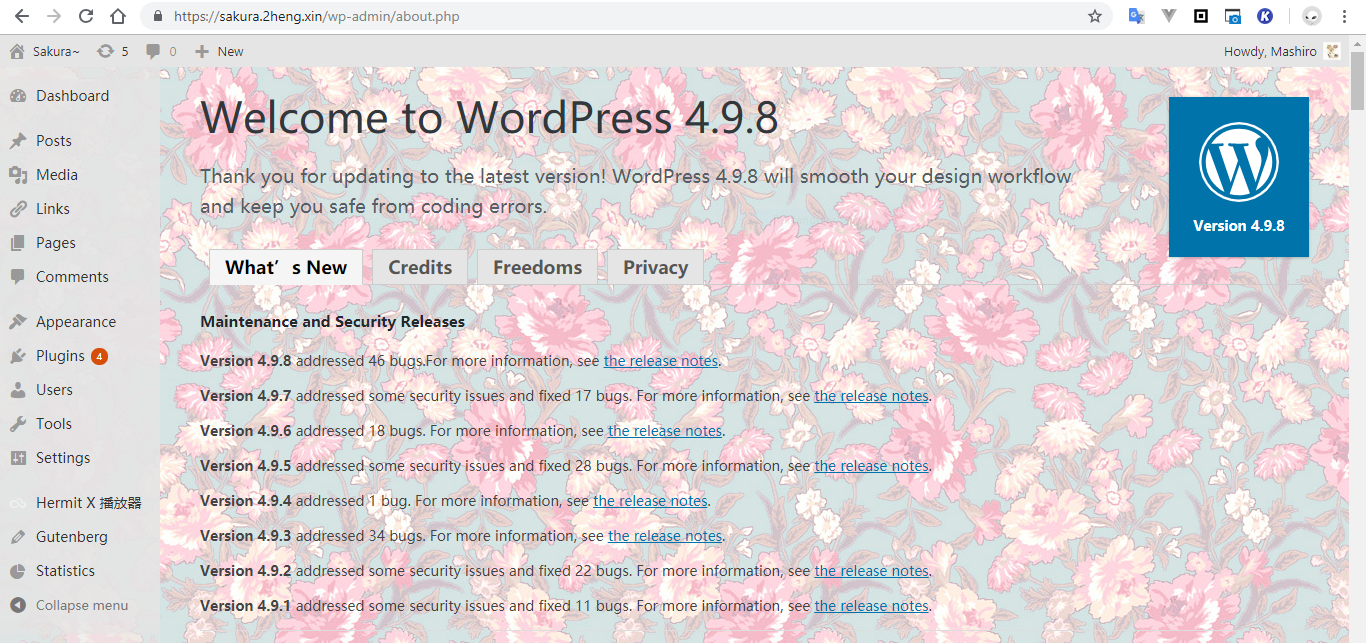Image resolution: width=1366 pixels, height=643 pixels.
Task: Open the Settings menu item
Action: pos(80,458)
